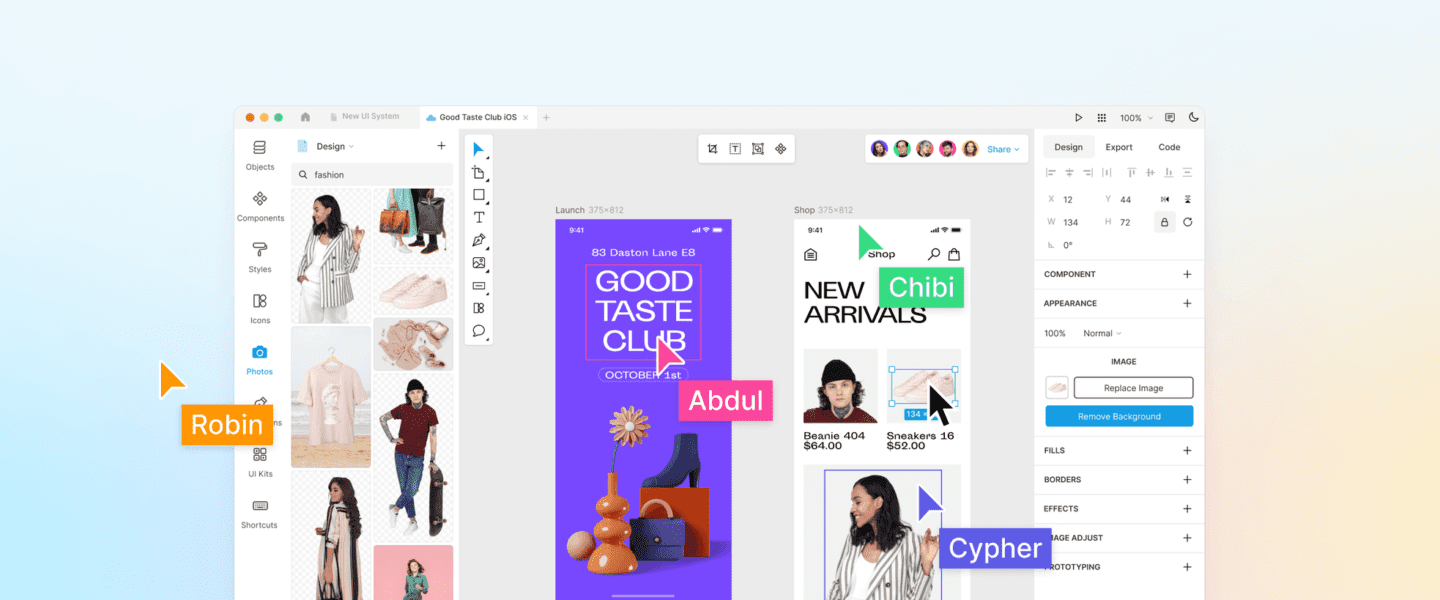
Task: Open the Components panel in the sidebar
Action: pyautogui.click(x=260, y=205)
